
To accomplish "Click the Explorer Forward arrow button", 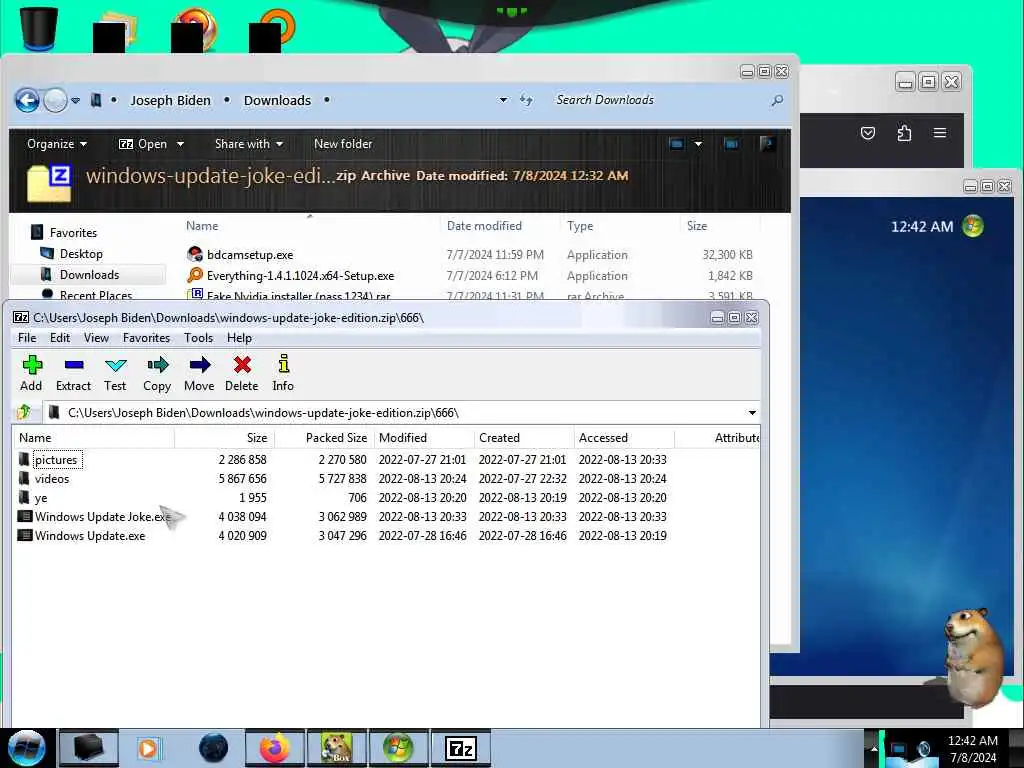I will tap(56, 101).
